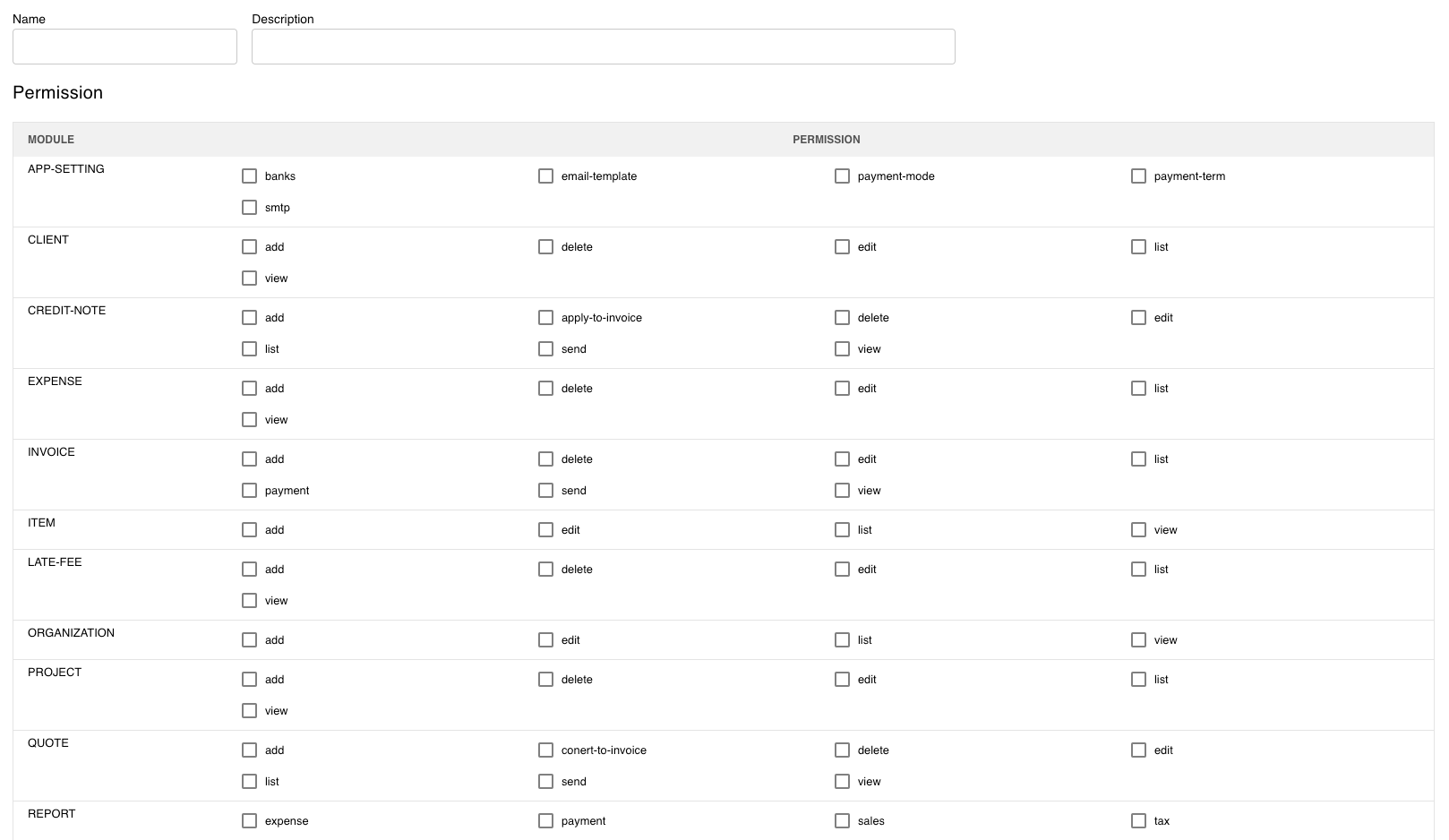Viewport: 1449px width, 840px height.
Task: Enable banks permission for App-Setting
Action: [250, 176]
